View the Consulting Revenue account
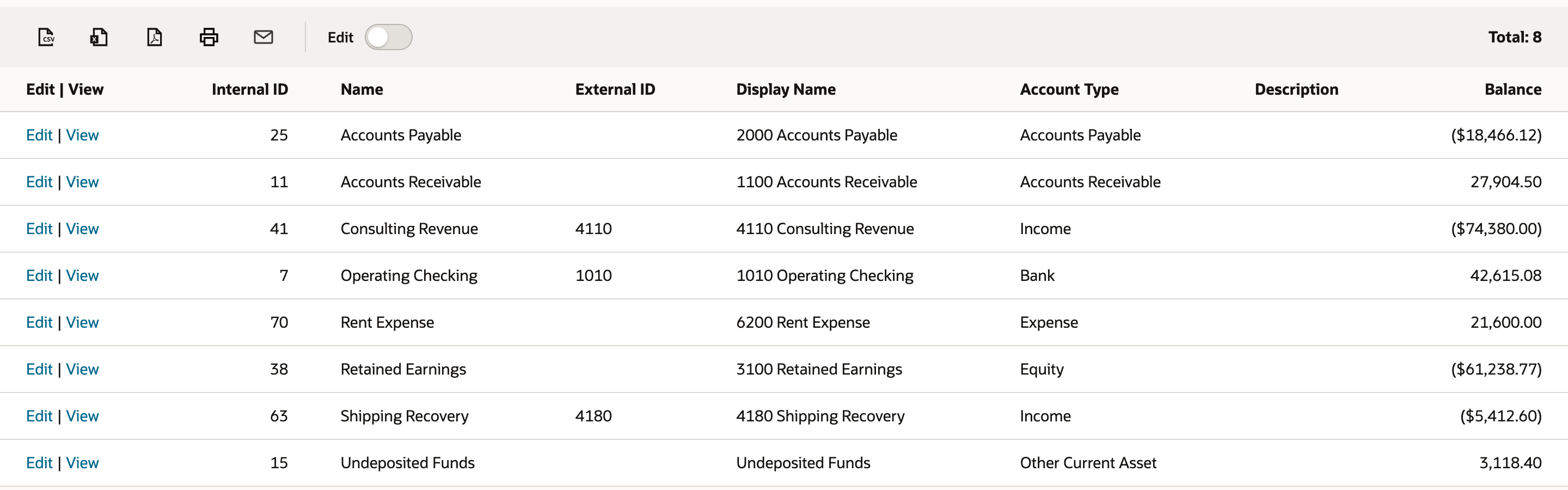Image resolution: width=1568 pixels, height=490 pixels. 82,229
